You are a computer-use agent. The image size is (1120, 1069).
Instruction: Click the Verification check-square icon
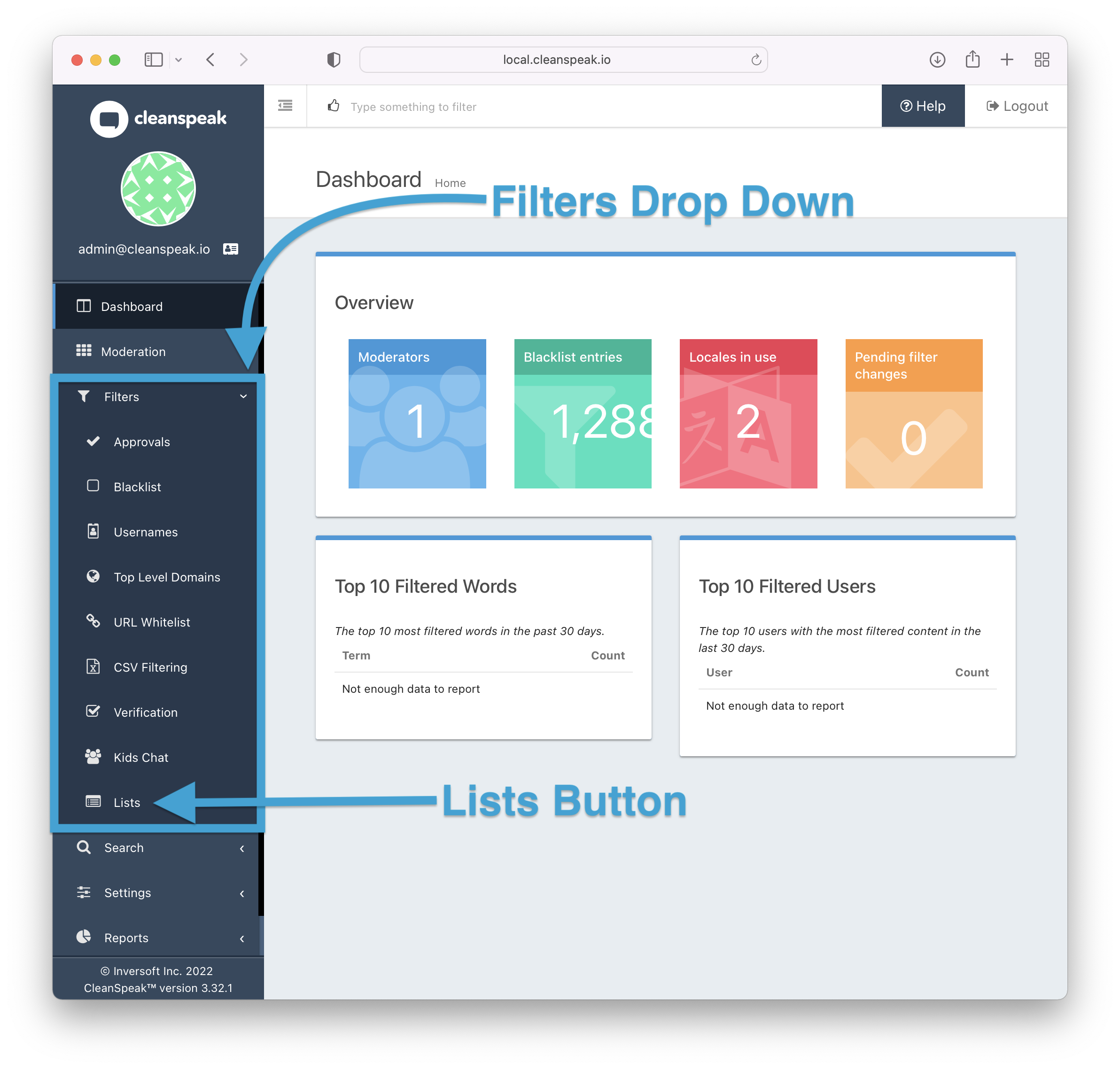[93, 711]
